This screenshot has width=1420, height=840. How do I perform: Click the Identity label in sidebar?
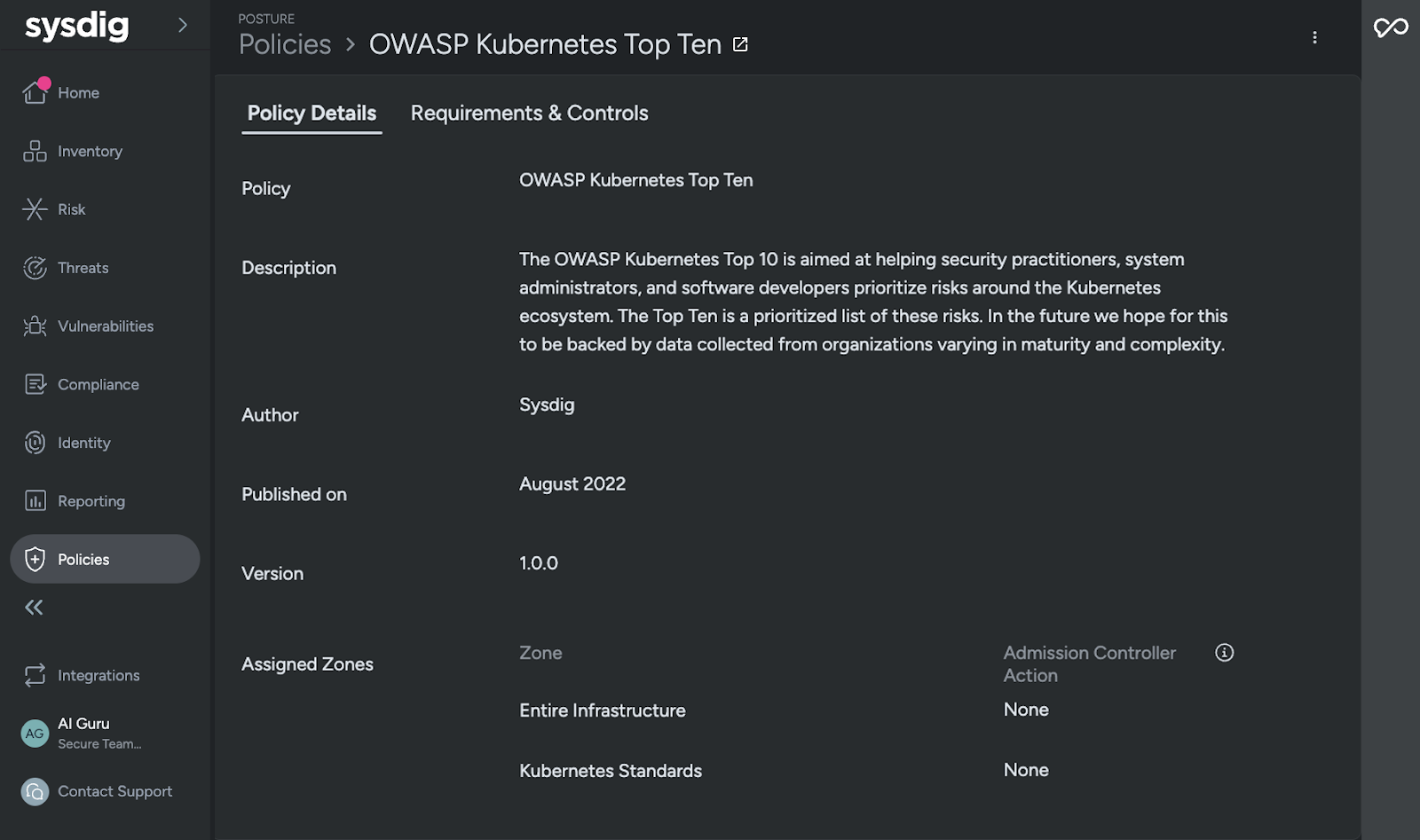[x=84, y=443]
